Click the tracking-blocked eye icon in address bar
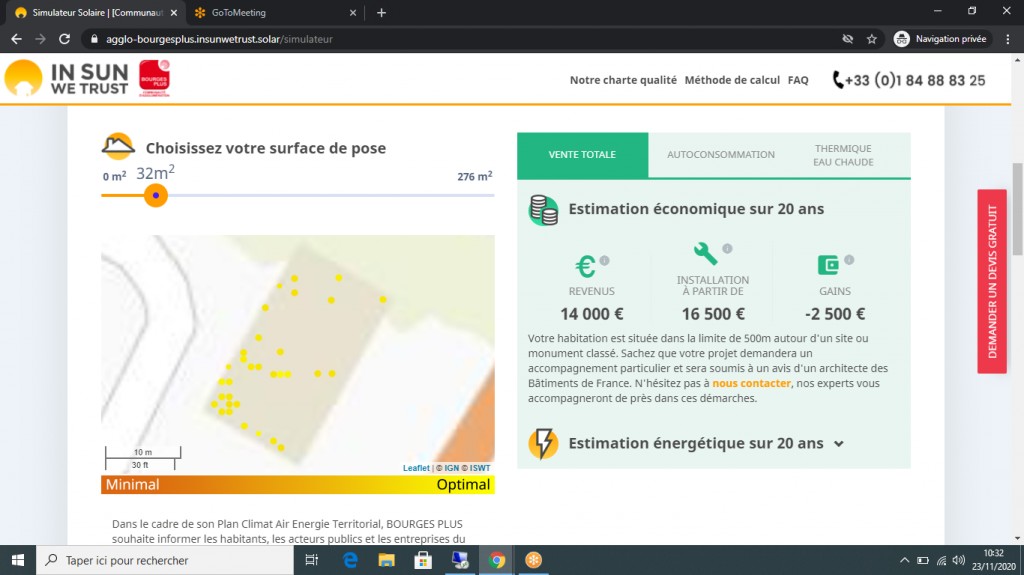Image resolution: width=1024 pixels, height=575 pixels. 848,39
